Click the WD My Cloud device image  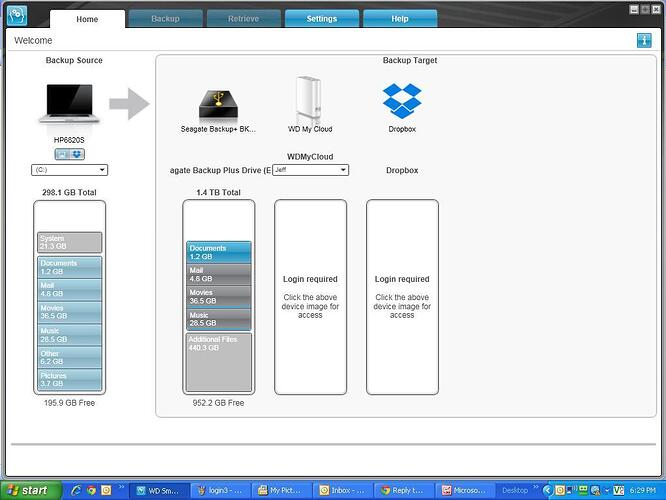[x=310, y=99]
